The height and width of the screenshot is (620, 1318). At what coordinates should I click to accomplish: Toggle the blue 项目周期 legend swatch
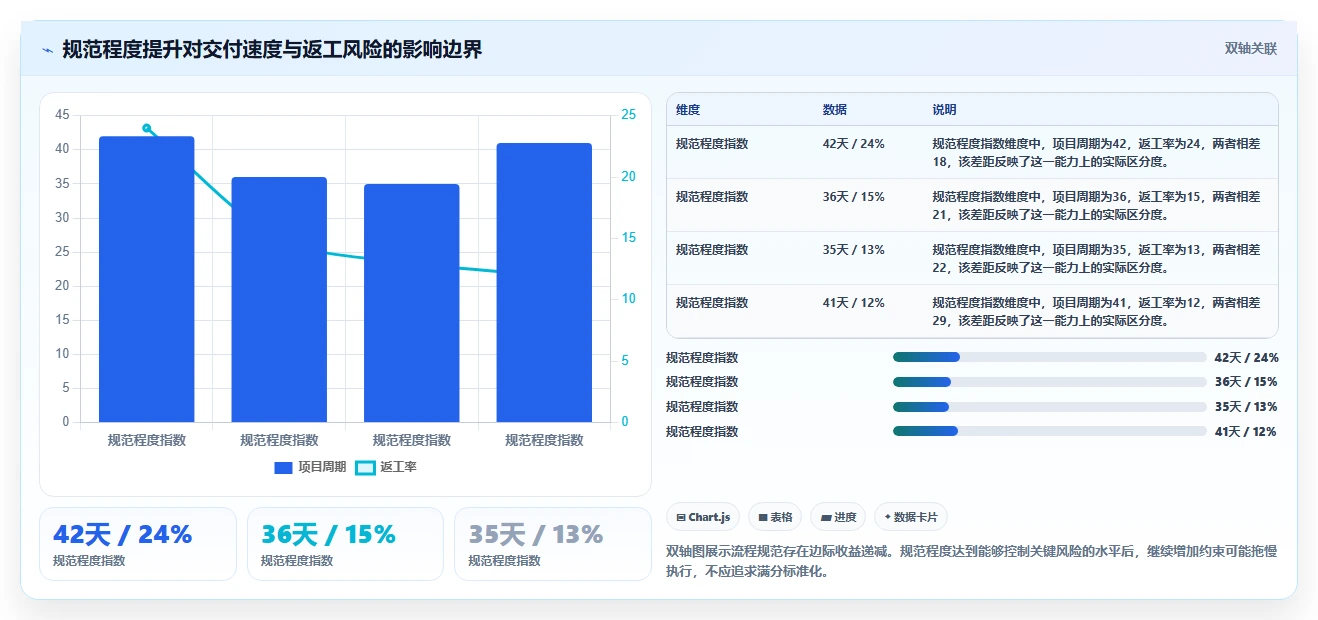(x=283, y=467)
